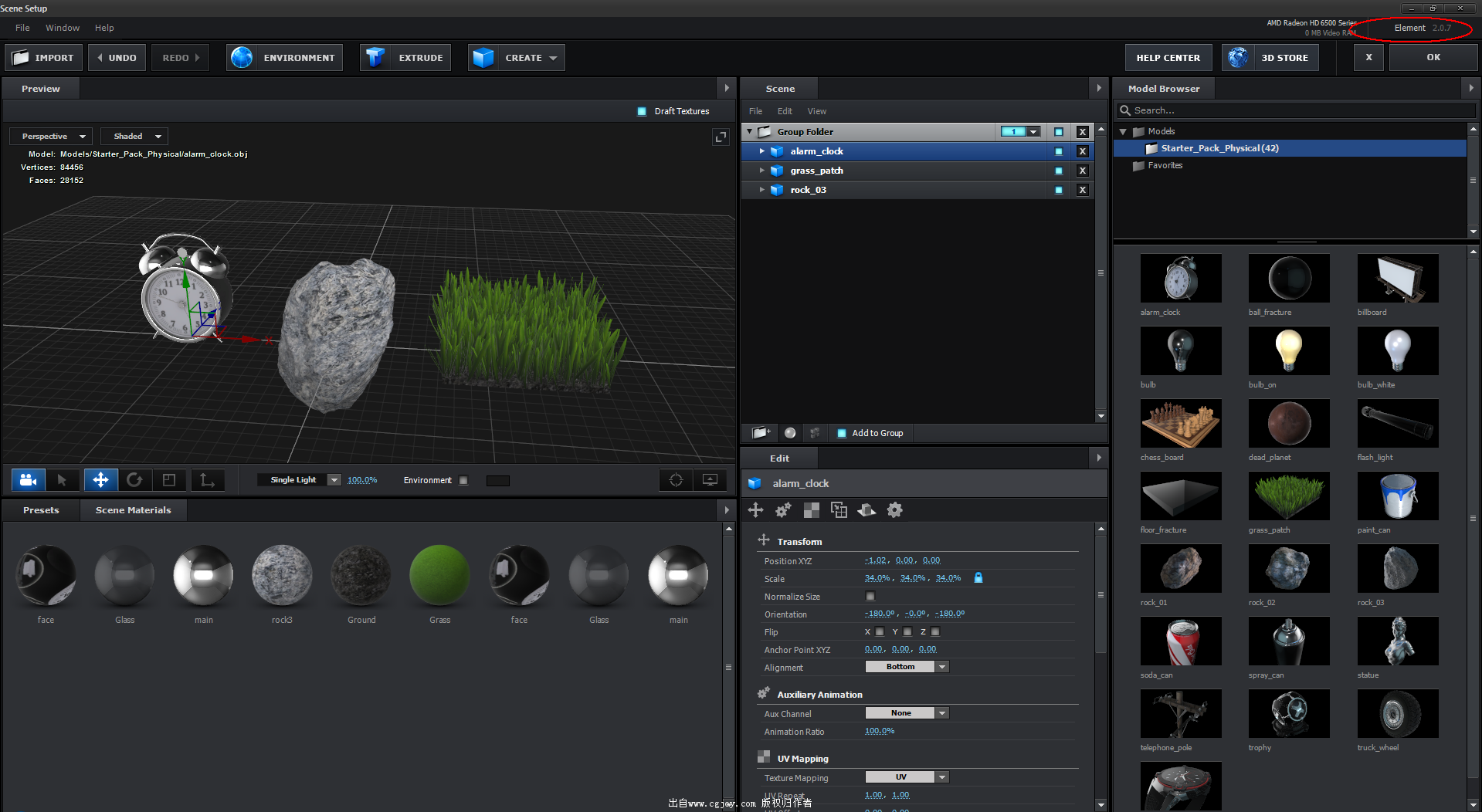The height and width of the screenshot is (812, 1482).
Task: Open the UV mapping checker icon in Edit toolbar
Action: coord(812,509)
